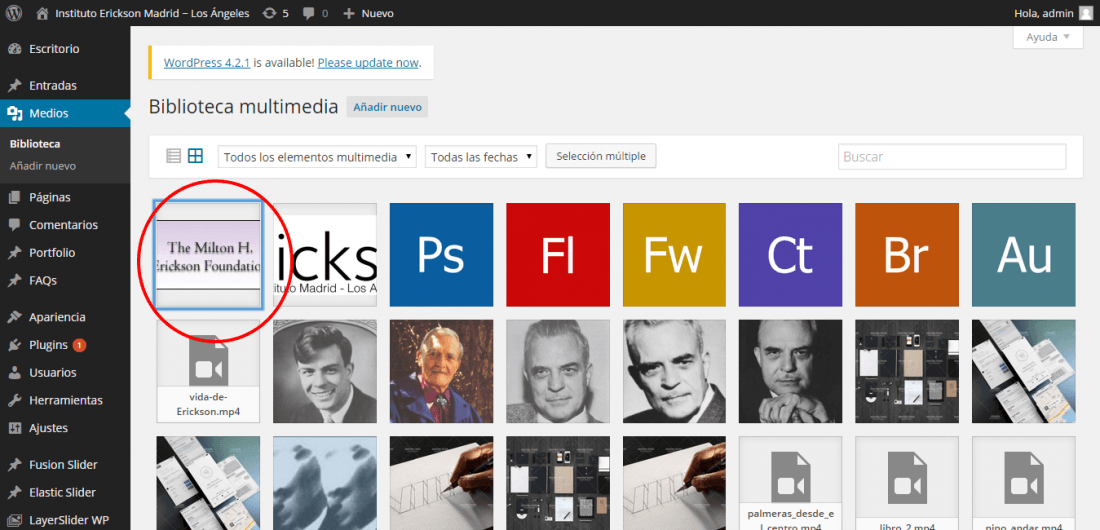Viewport: 1100px width, 530px height.
Task: Open Páginas menu item
Action: 50,197
